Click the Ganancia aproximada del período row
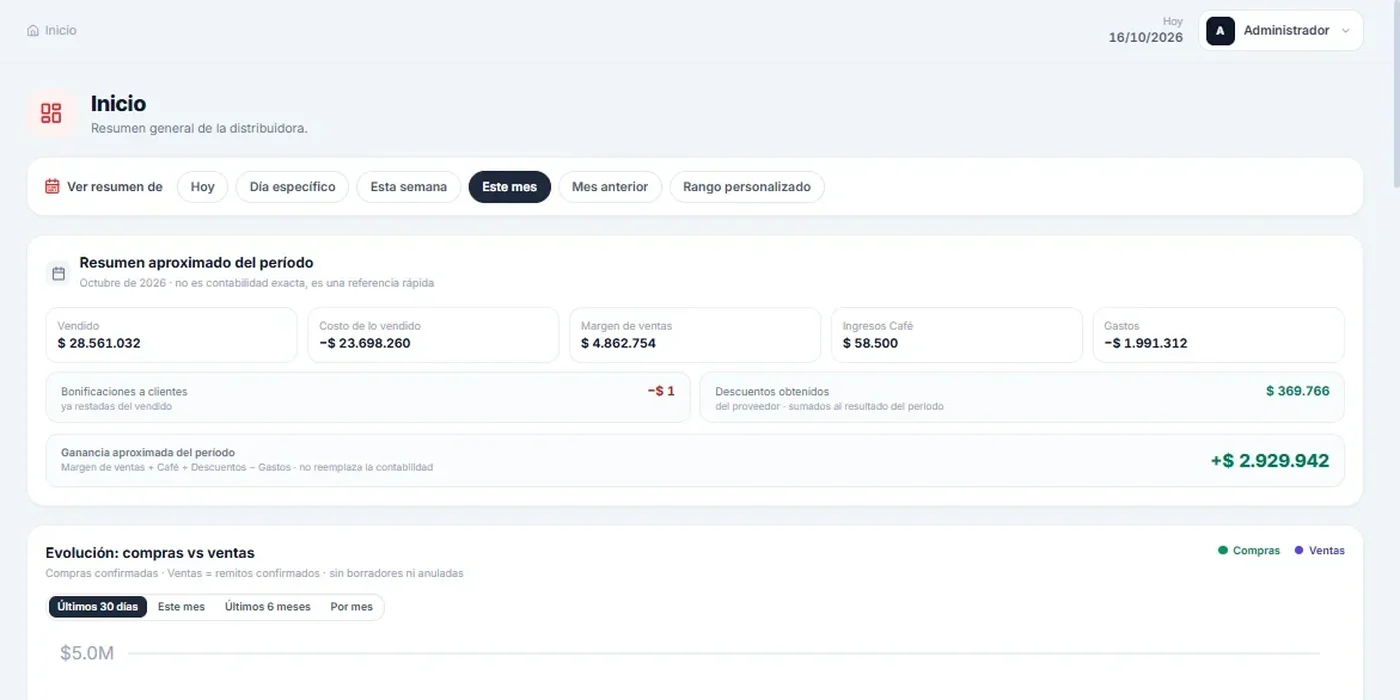1400x700 pixels. click(x=695, y=461)
